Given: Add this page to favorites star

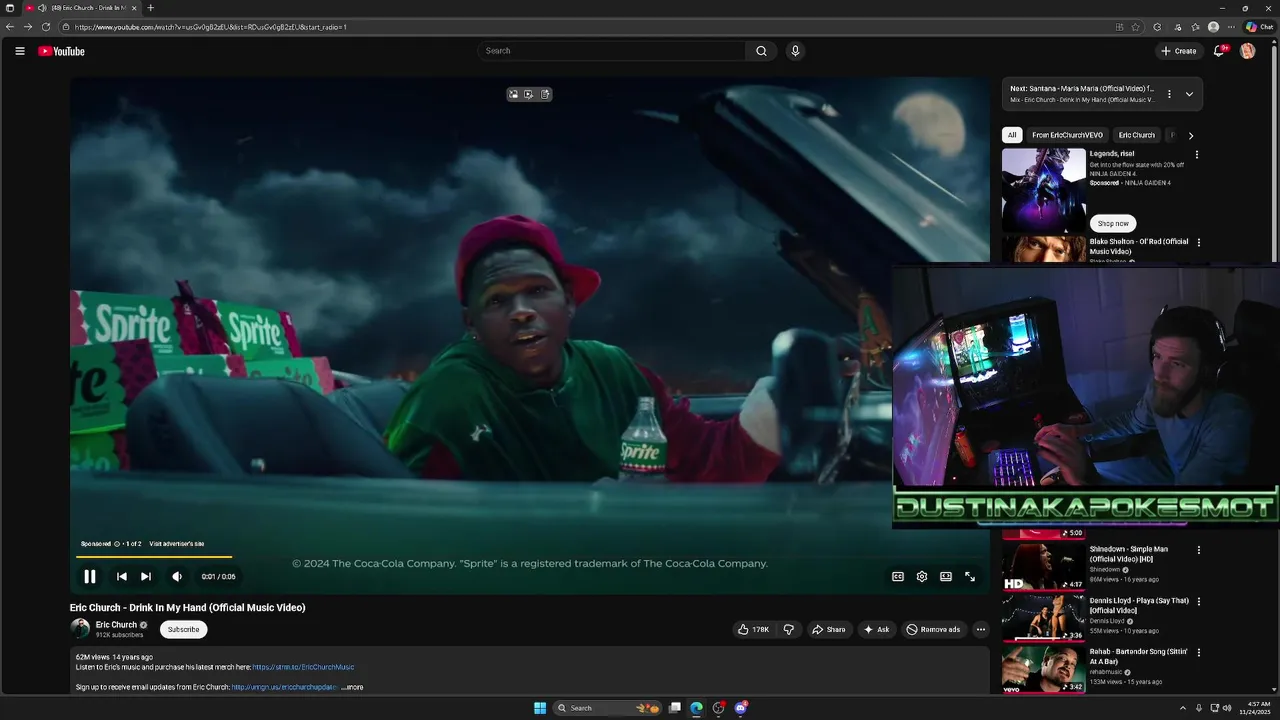Looking at the screenshot, I should (1136, 27).
